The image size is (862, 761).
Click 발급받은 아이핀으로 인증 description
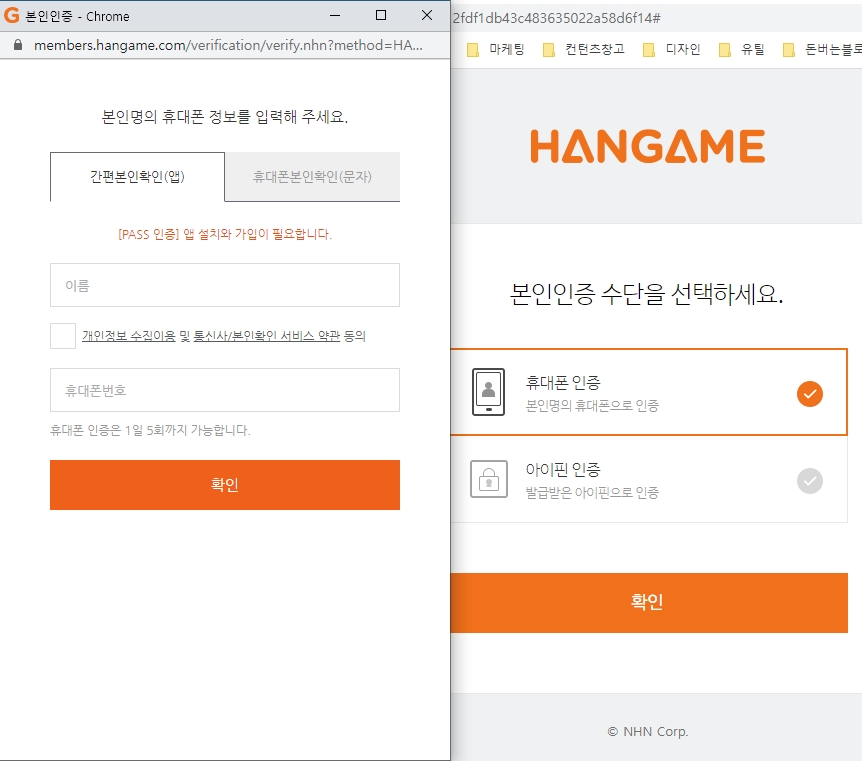click(x=592, y=493)
